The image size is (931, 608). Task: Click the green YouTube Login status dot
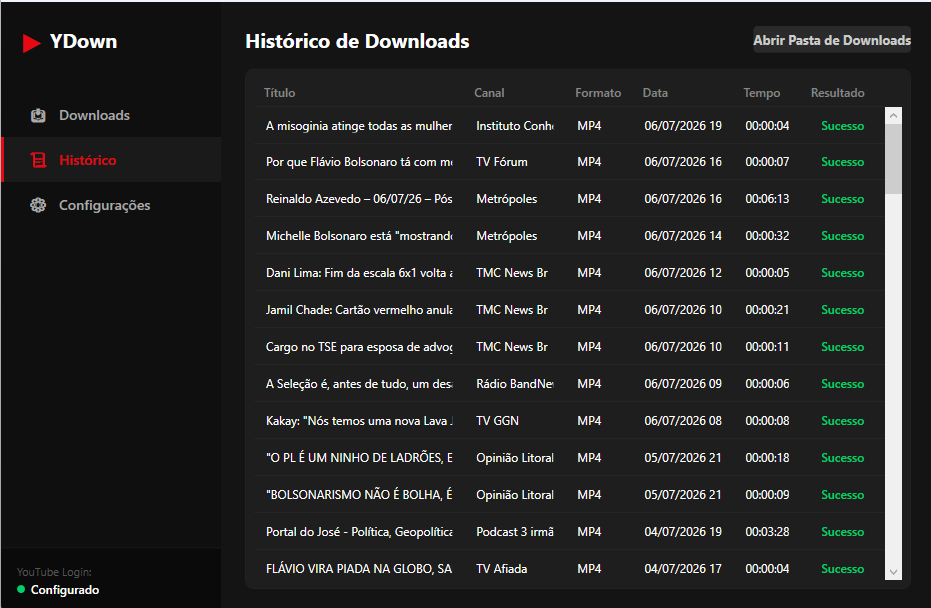21,590
